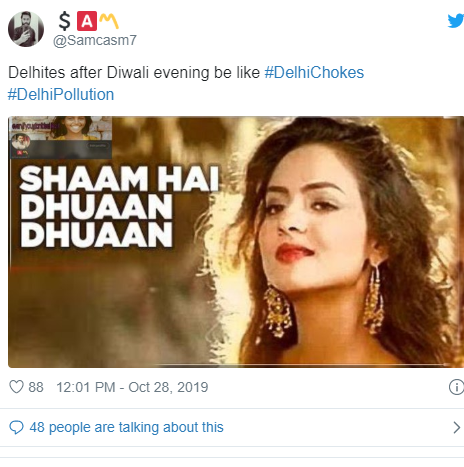Like the tweet with heart icon
This screenshot has width=464, height=467.
(x=16, y=387)
